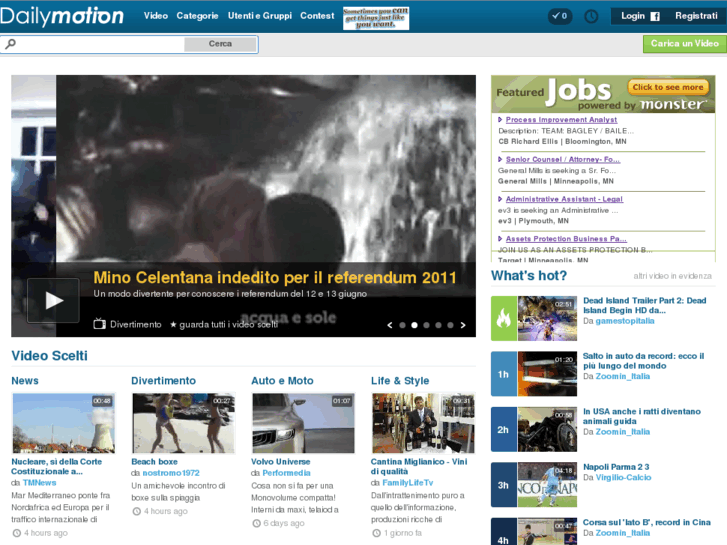Open the Process Improvement Analyst link
Viewport: 727px width, 545px height.
click(x=561, y=120)
